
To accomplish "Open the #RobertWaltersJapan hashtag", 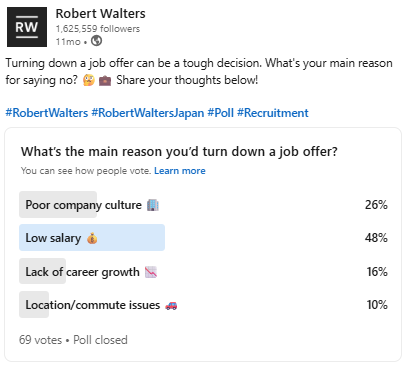I will click(148, 113).
